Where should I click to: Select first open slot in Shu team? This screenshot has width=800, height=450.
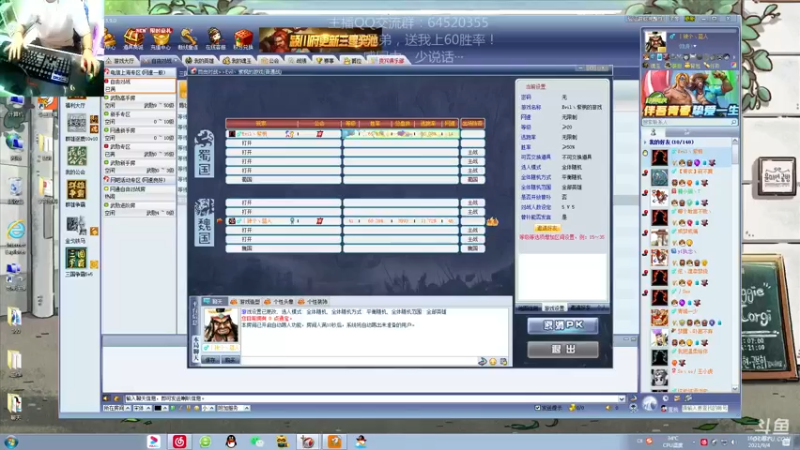[x=283, y=143]
